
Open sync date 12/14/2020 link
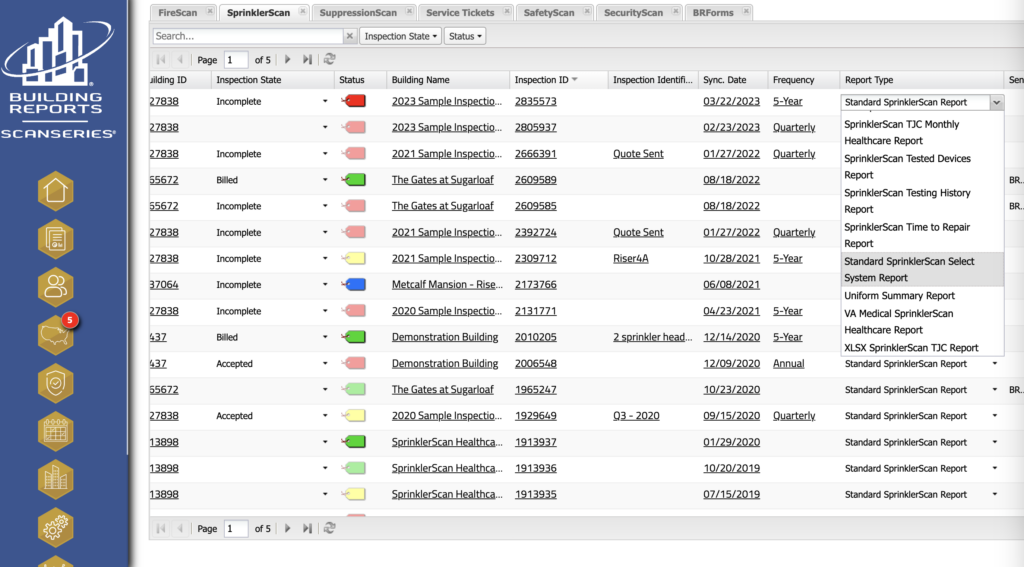731,337
